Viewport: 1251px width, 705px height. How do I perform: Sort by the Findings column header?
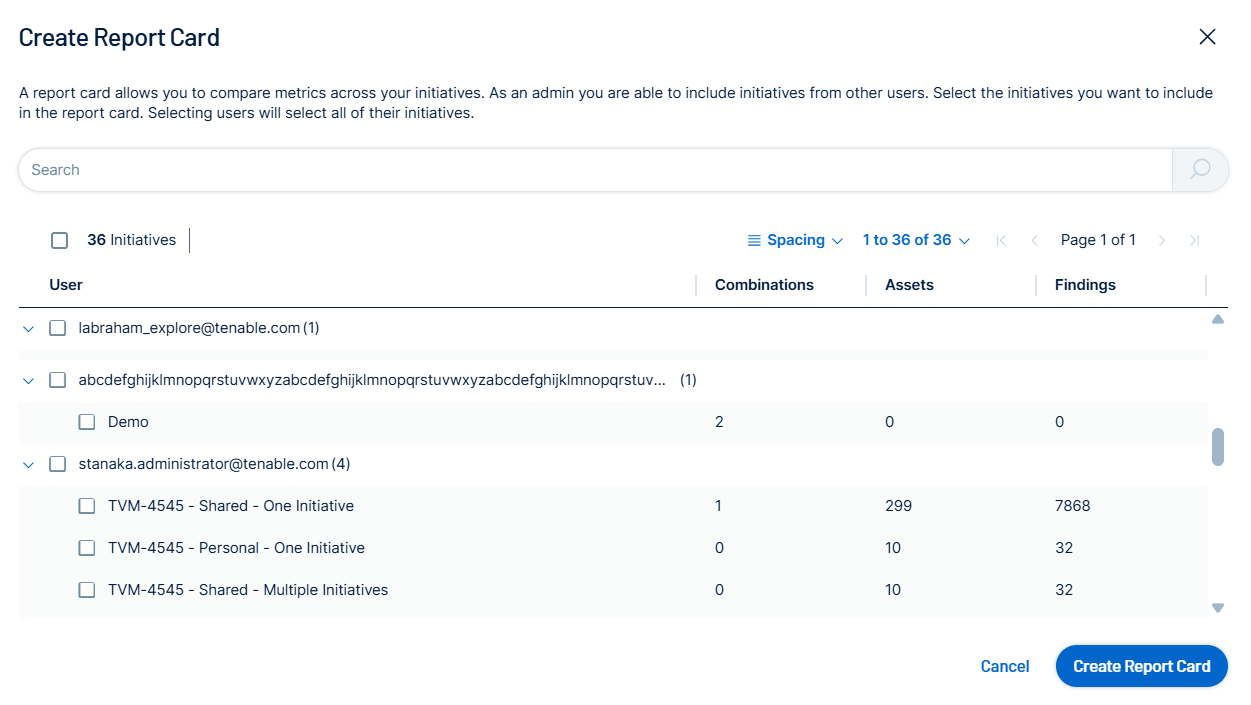(x=1085, y=285)
